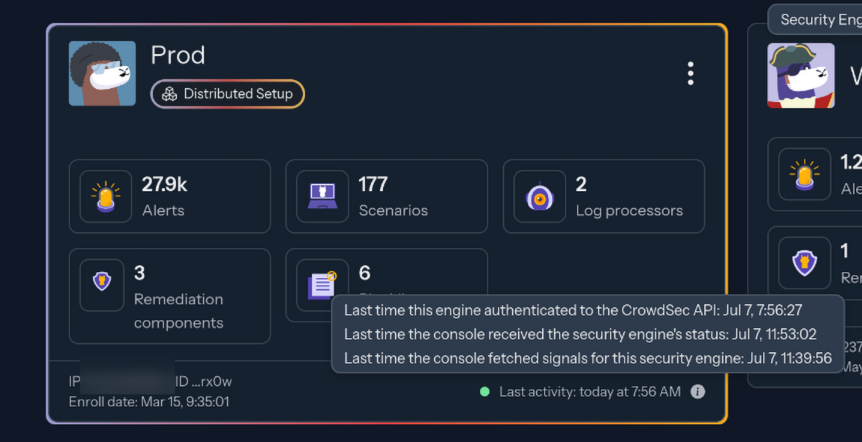Click the Last activity timestamp text
Screen dimensions: 862x442
tap(589, 392)
